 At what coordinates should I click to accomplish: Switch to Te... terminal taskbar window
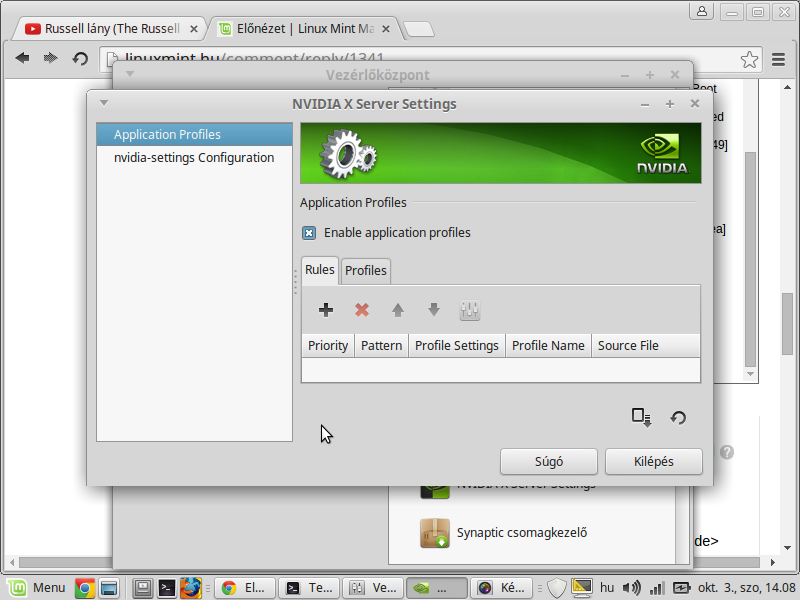[x=309, y=588]
